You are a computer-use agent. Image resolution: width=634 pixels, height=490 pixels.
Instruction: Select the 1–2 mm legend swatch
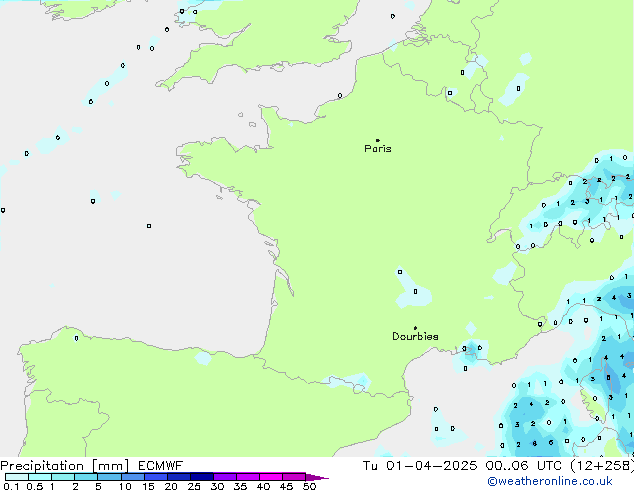pyautogui.click(x=63, y=477)
